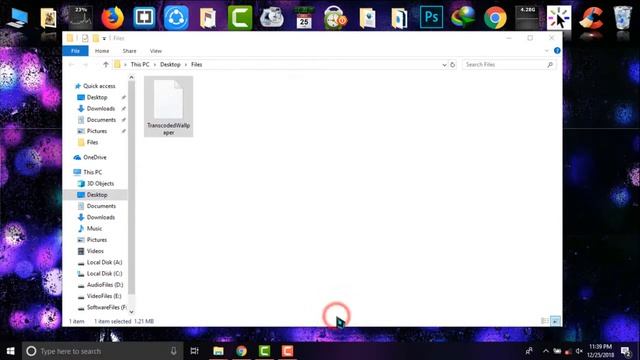Image resolution: width=640 pixels, height=360 pixels.
Task: Open the calendar dock icon showing 25
Action: pyautogui.click(x=304, y=18)
